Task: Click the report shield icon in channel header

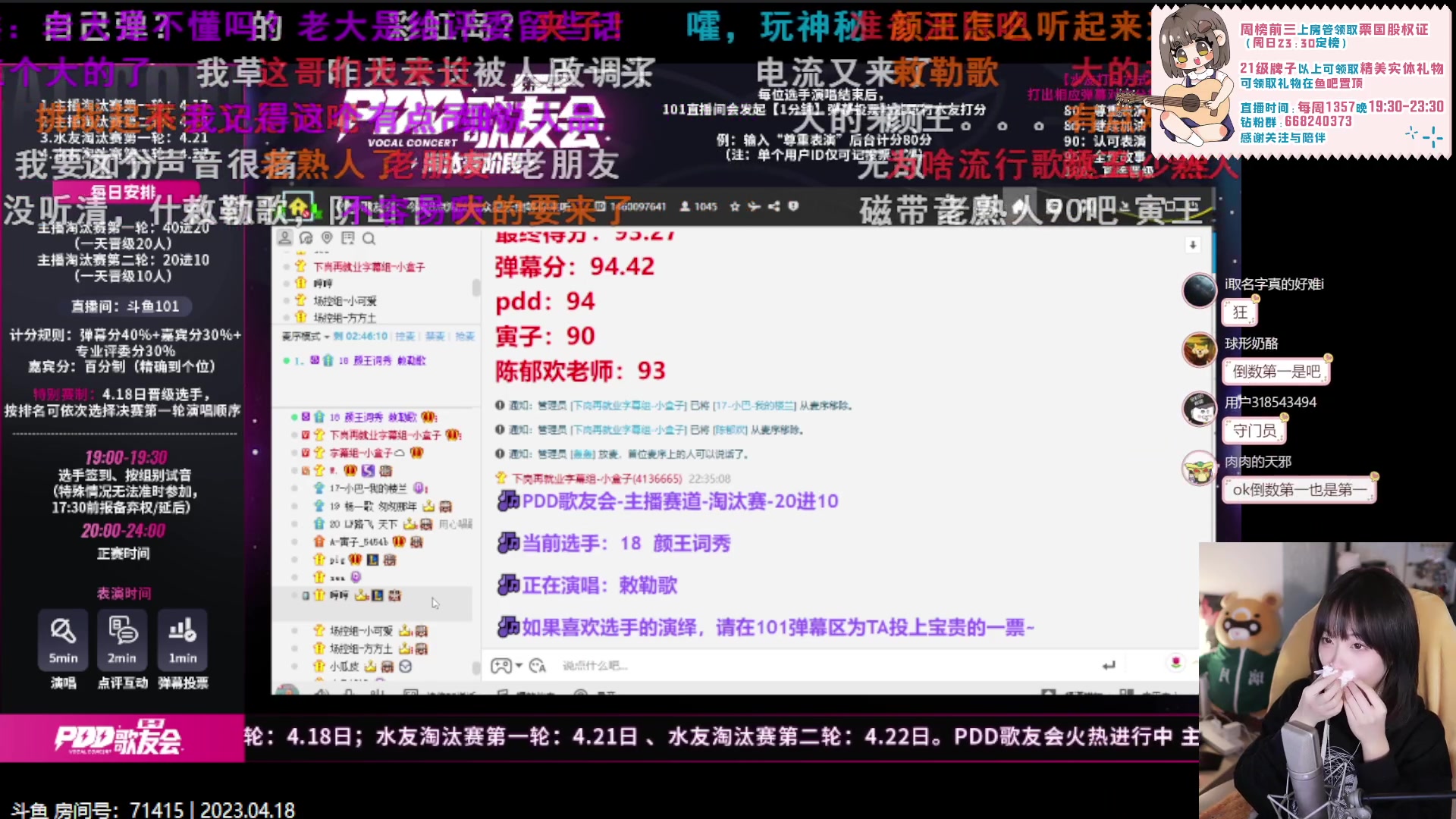Action: pyautogui.click(x=793, y=206)
